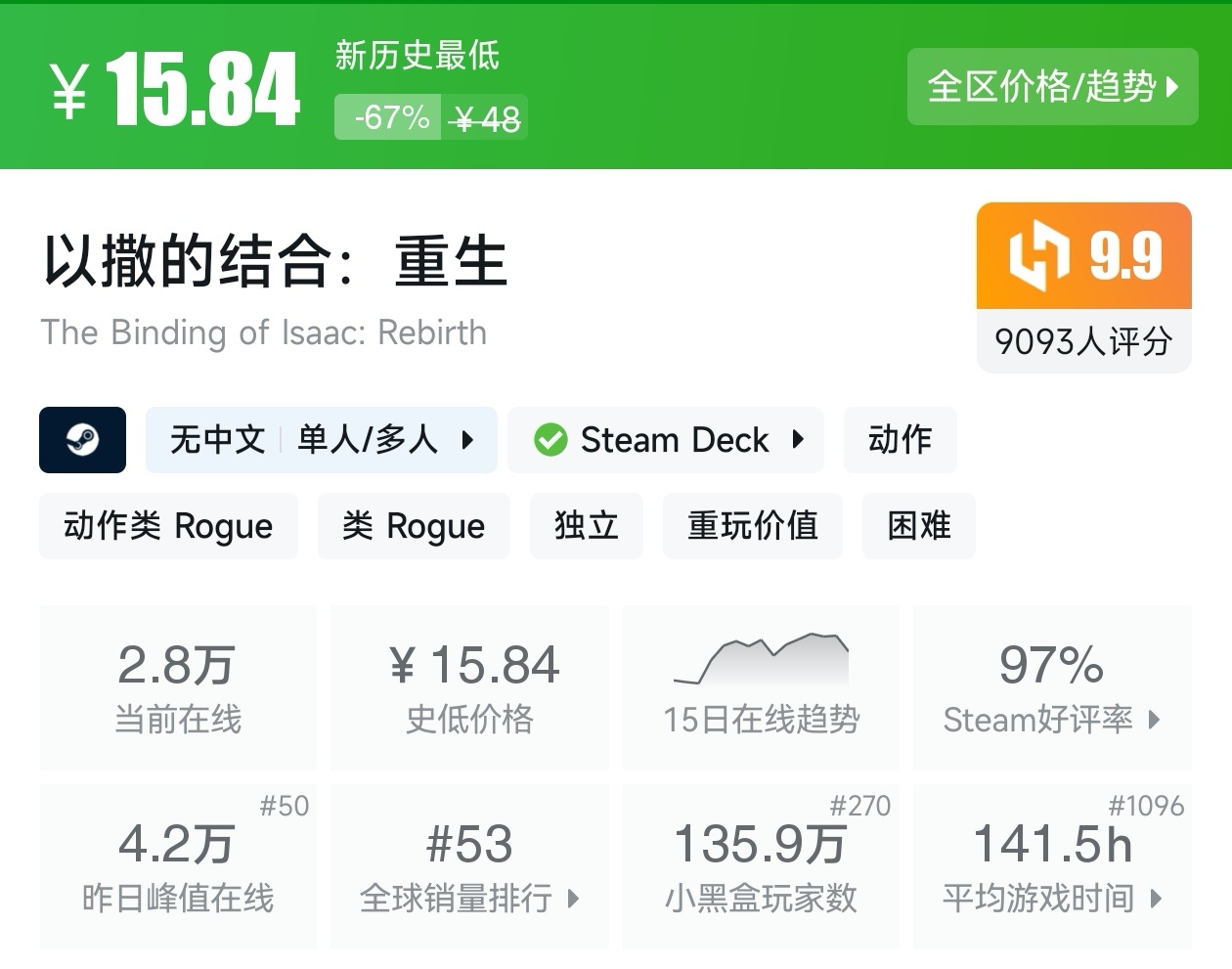Open the 全球销量排行 ranking arrow
The width and height of the screenshot is (1232, 969).
(x=573, y=899)
